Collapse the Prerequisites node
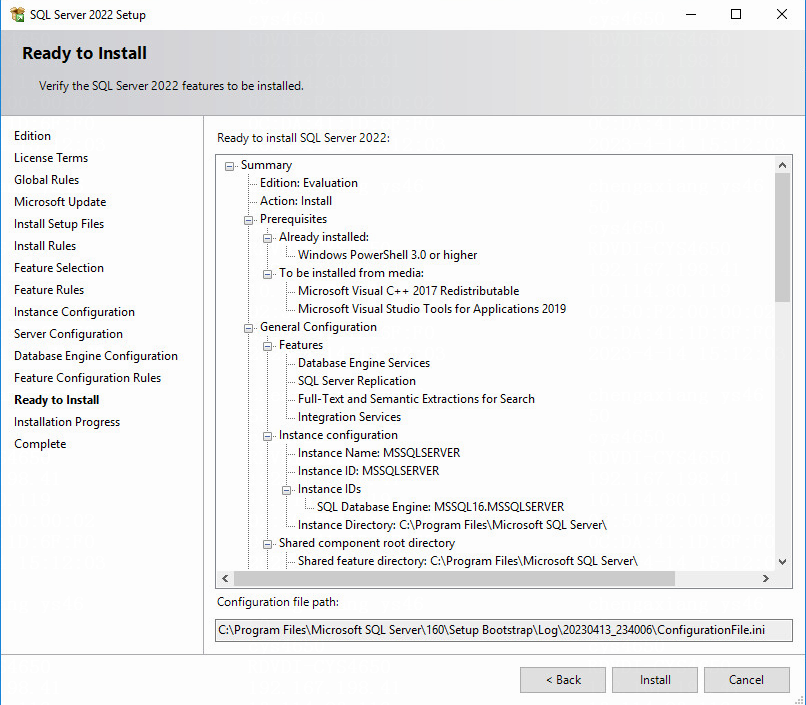 [x=248, y=220]
